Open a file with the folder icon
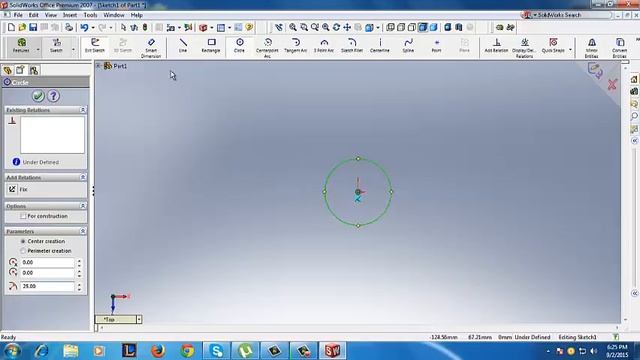Image resolution: width=640 pixels, height=360 pixels. pyautogui.click(x=22, y=27)
